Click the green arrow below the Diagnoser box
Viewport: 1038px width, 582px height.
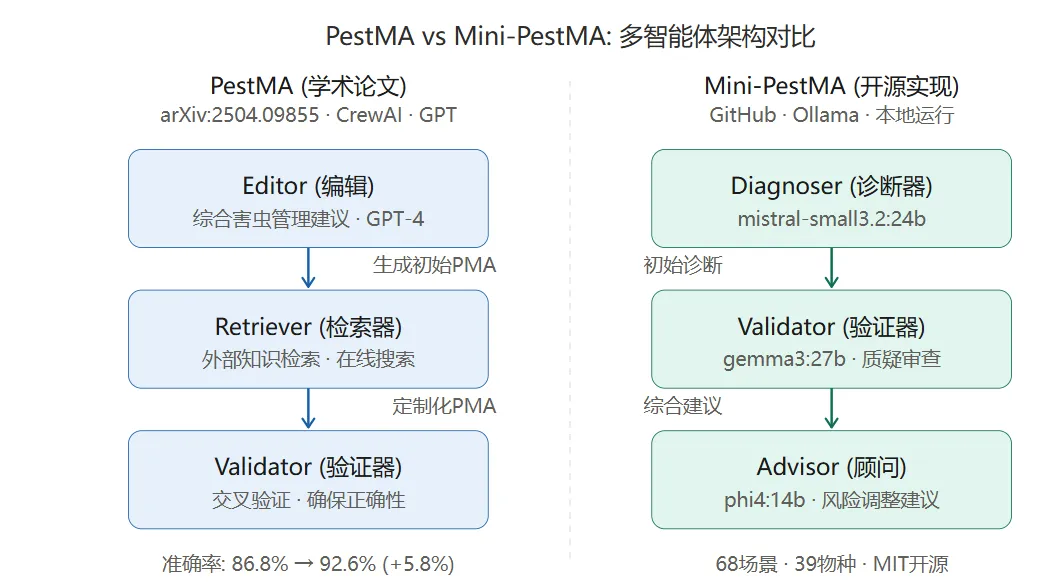pyautogui.click(x=831, y=268)
